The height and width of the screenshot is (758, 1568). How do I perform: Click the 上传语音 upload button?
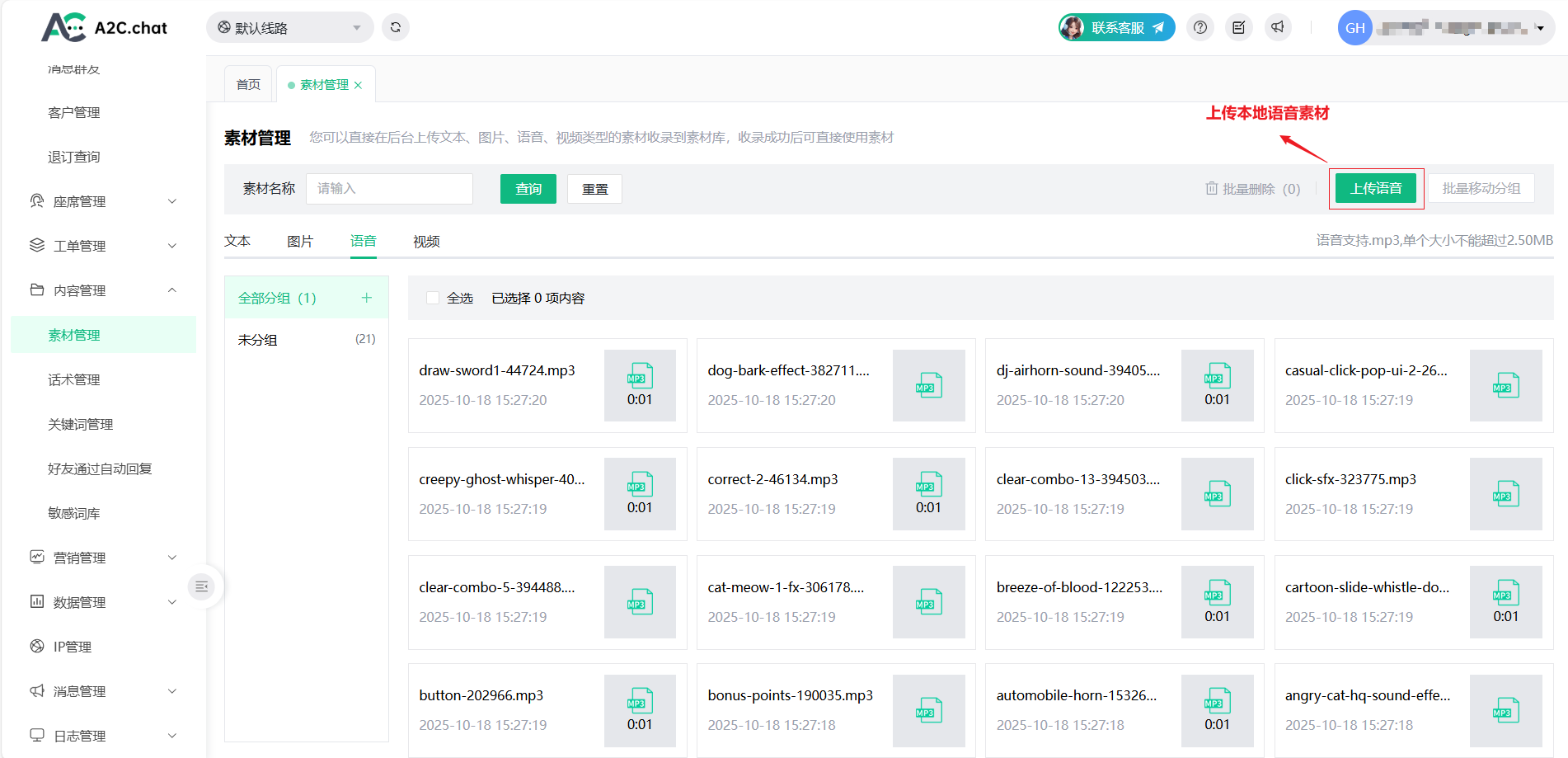tap(1375, 188)
